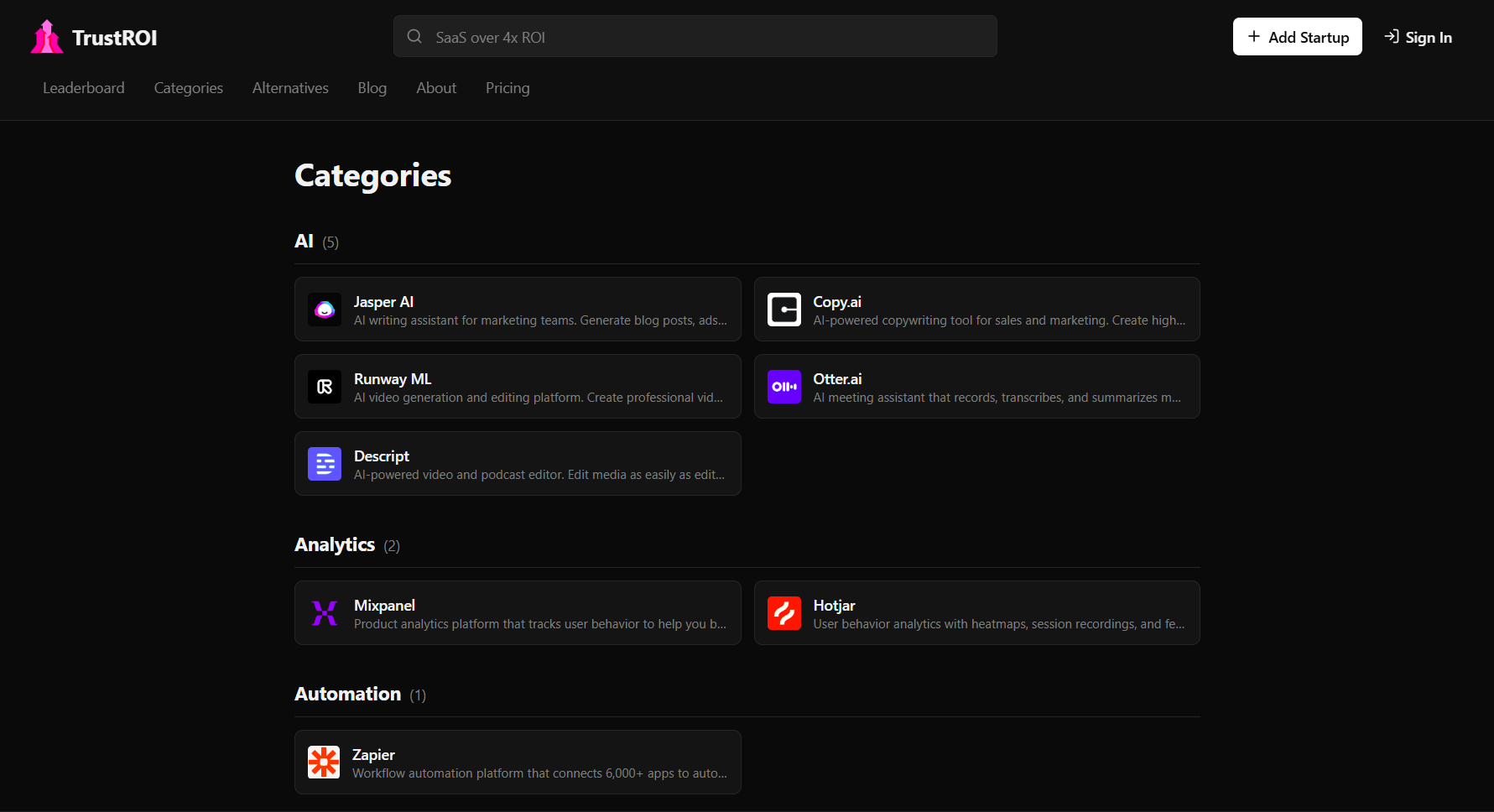Viewport: 1494px width, 812px height.
Task: Open the Blog nav link
Action: click(372, 88)
